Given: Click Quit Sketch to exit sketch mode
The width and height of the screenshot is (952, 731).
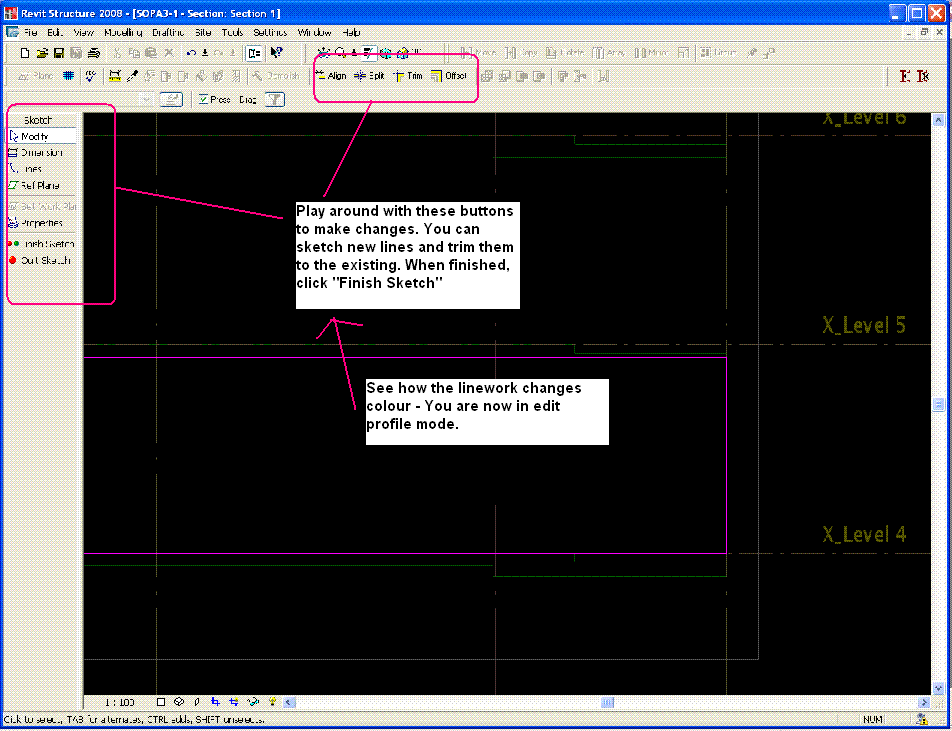Looking at the screenshot, I should (x=42, y=260).
